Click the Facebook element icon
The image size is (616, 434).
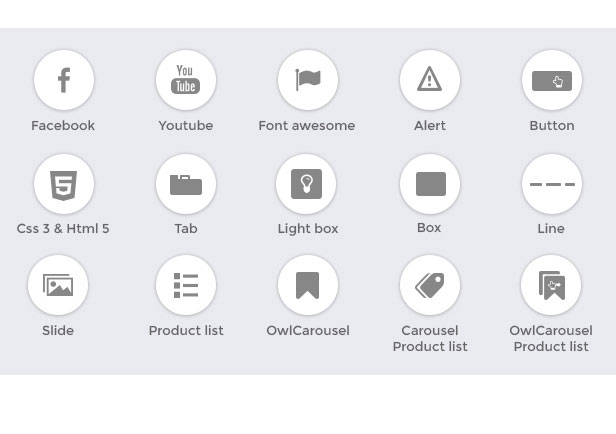point(64,80)
